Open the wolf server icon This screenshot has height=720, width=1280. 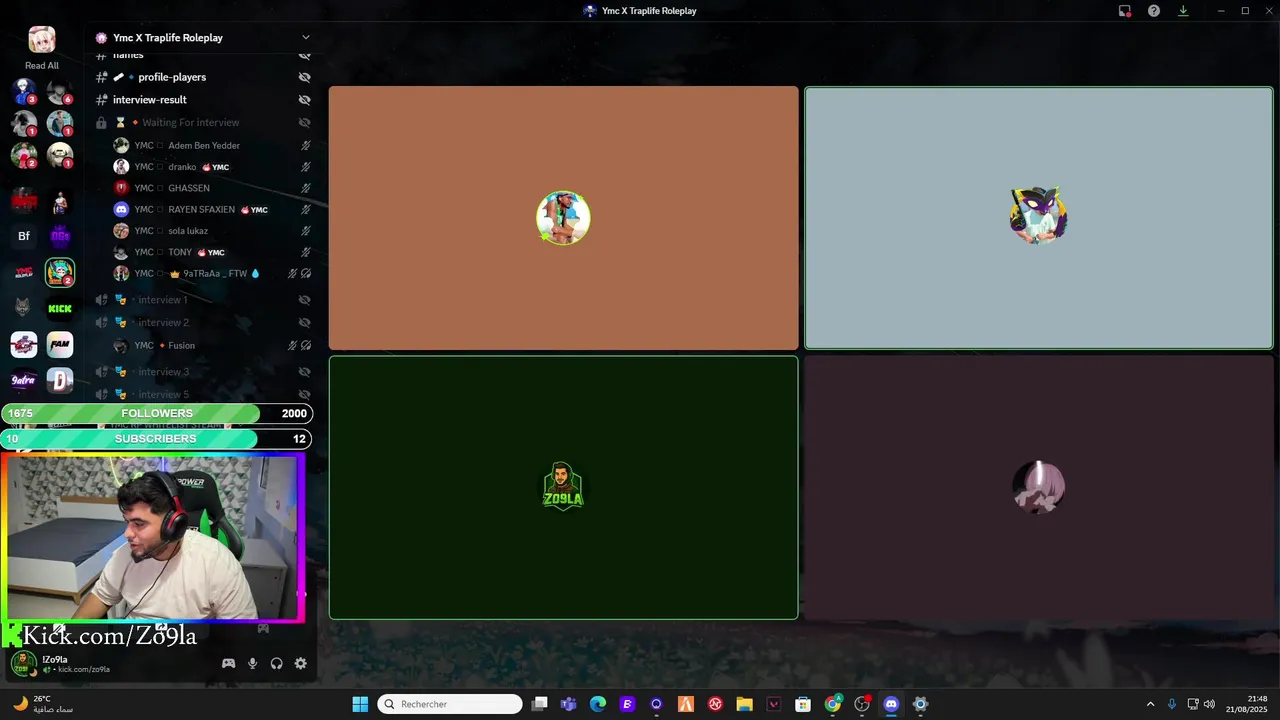[24, 308]
